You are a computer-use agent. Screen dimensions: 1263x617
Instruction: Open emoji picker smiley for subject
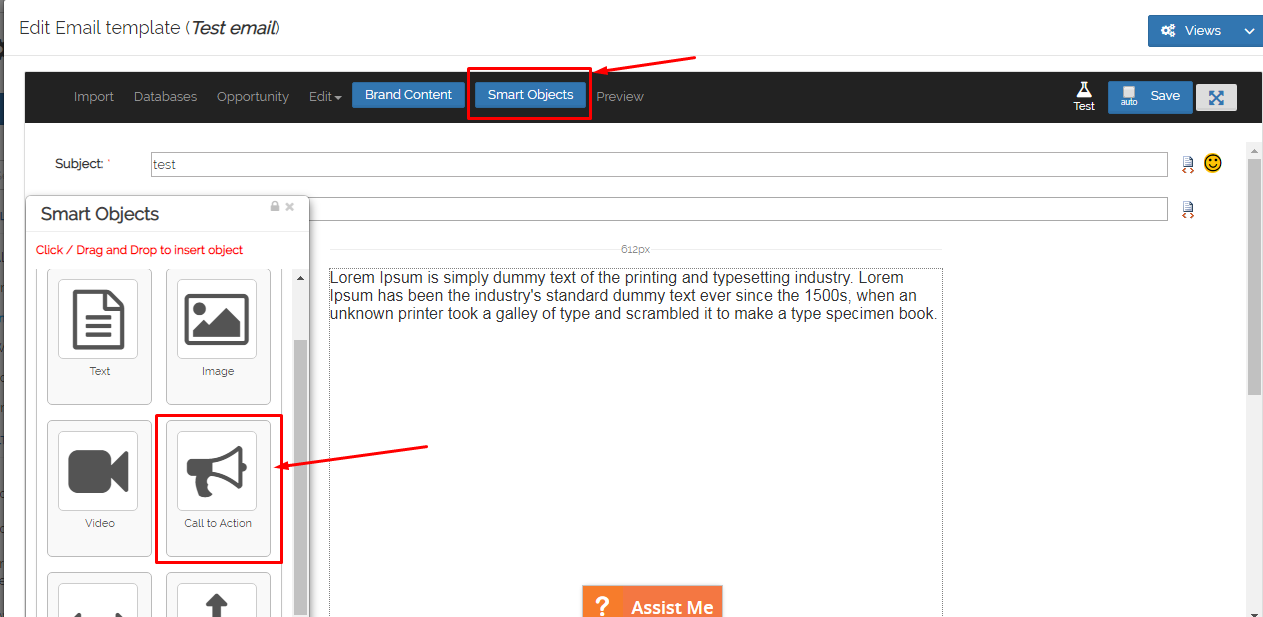click(x=1213, y=163)
